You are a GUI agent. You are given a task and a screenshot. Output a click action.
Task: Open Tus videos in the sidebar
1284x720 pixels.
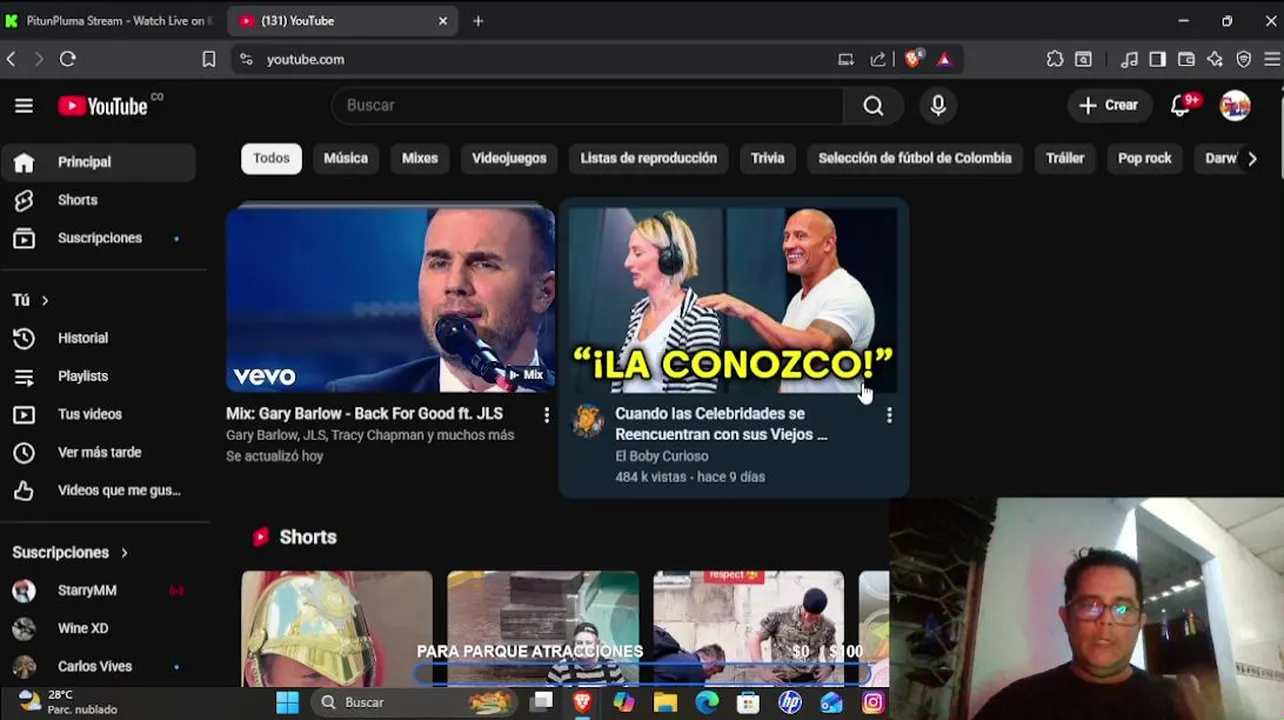click(98, 414)
